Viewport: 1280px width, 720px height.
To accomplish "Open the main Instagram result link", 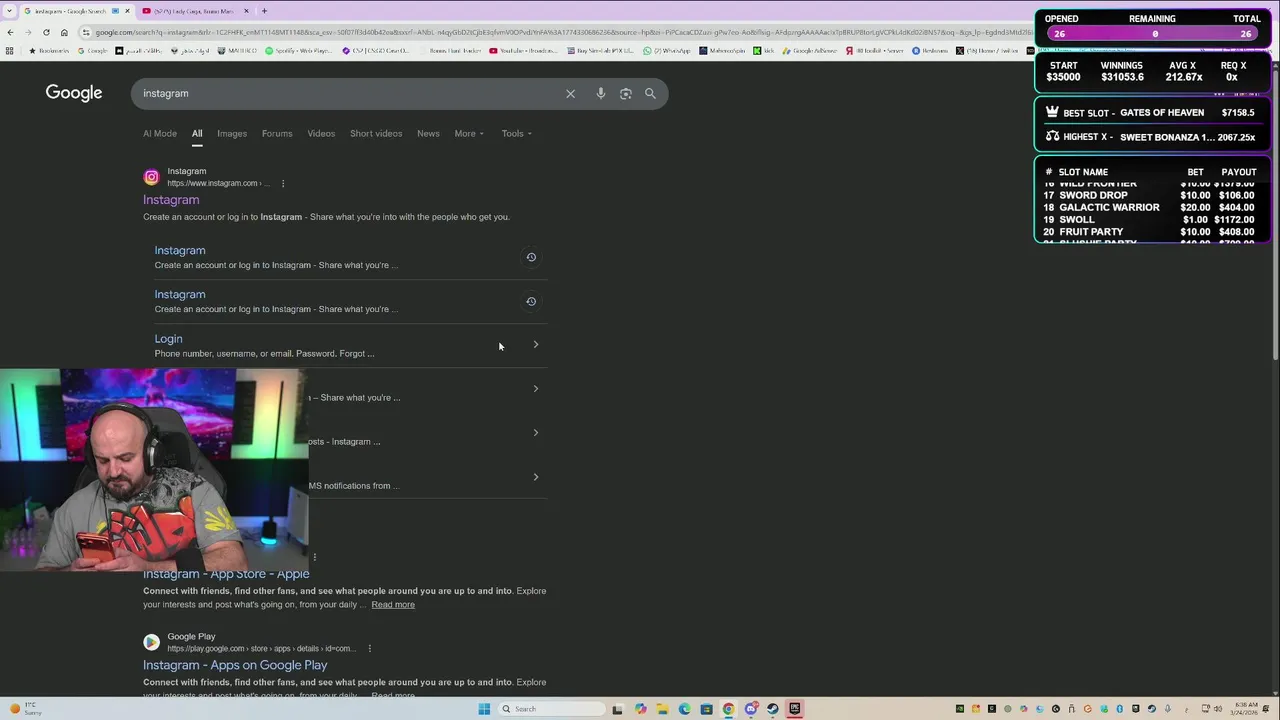I will pos(171,200).
